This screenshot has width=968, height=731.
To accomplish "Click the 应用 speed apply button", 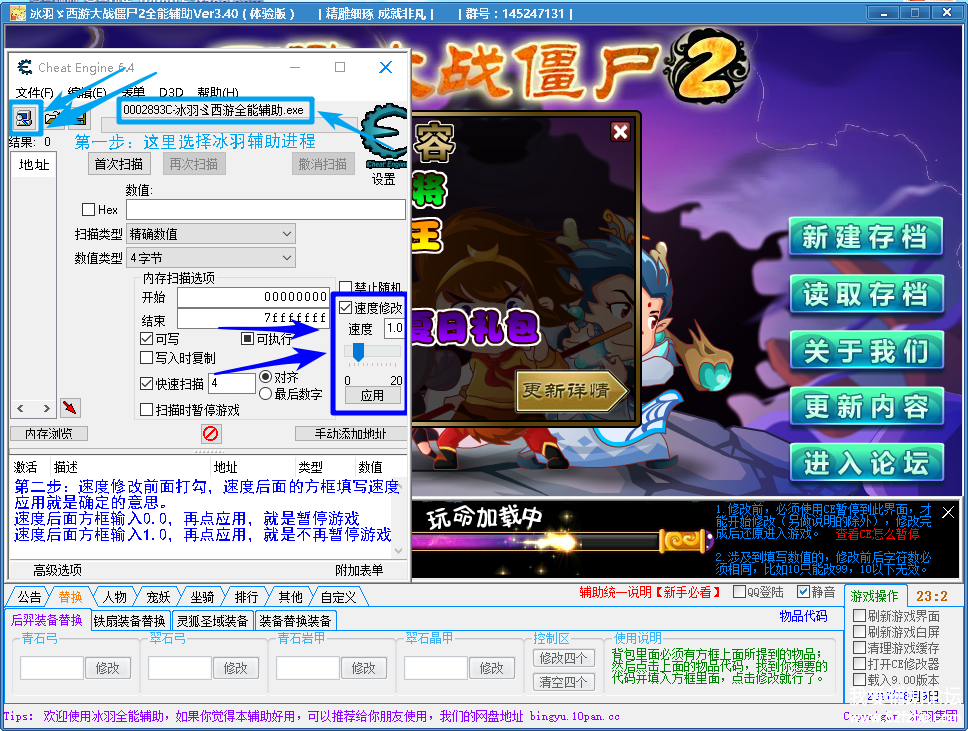I will [x=372, y=395].
